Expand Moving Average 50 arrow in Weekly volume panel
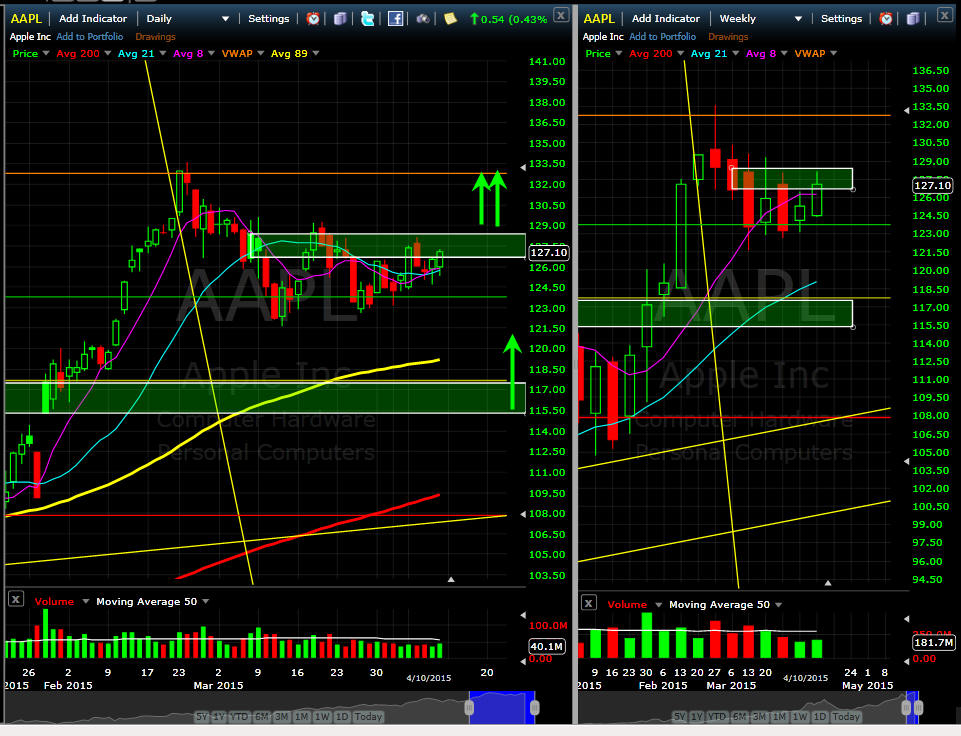 779,604
